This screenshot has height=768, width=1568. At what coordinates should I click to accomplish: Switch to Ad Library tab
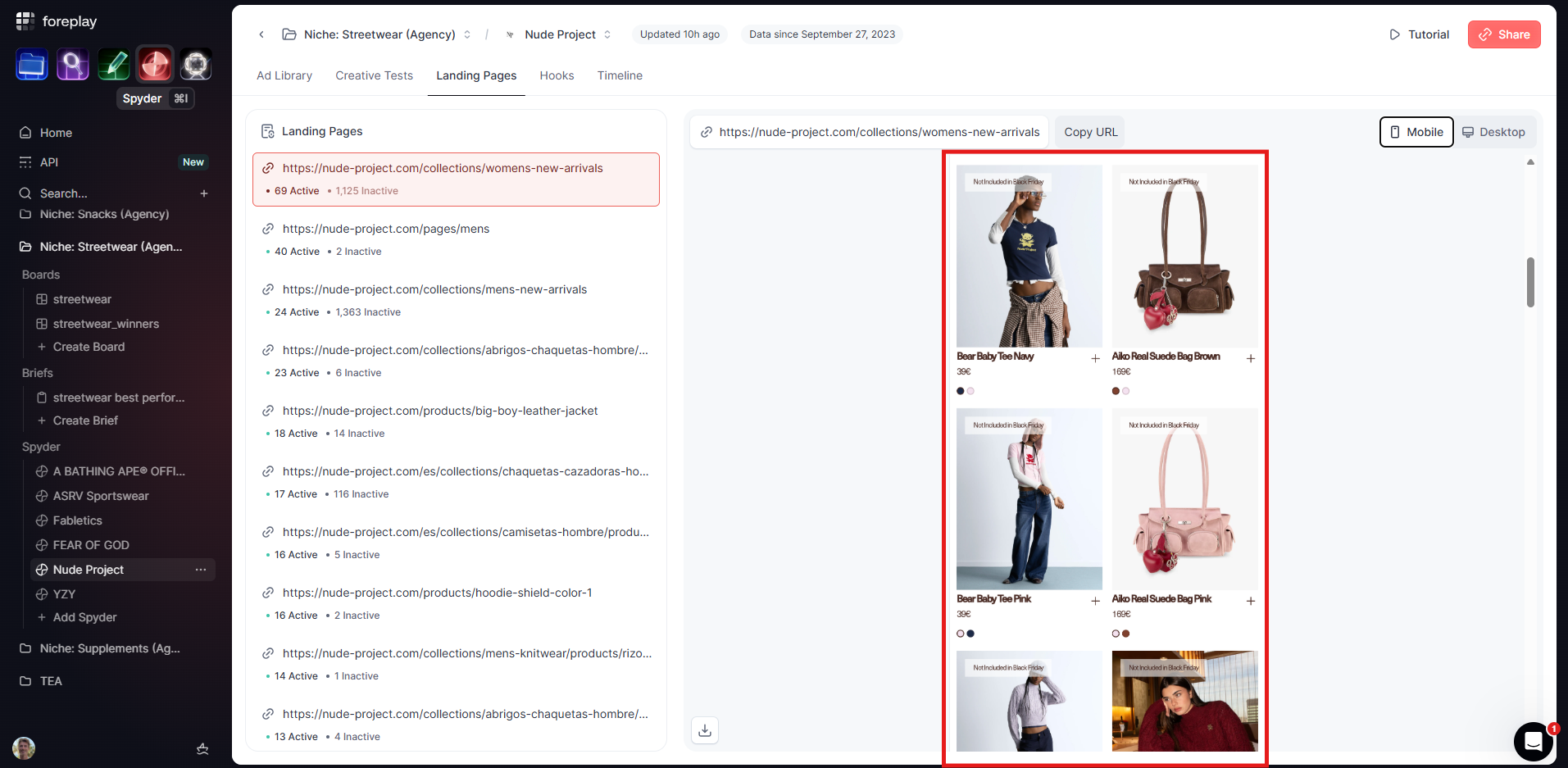pyautogui.click(x=284, y=75)
